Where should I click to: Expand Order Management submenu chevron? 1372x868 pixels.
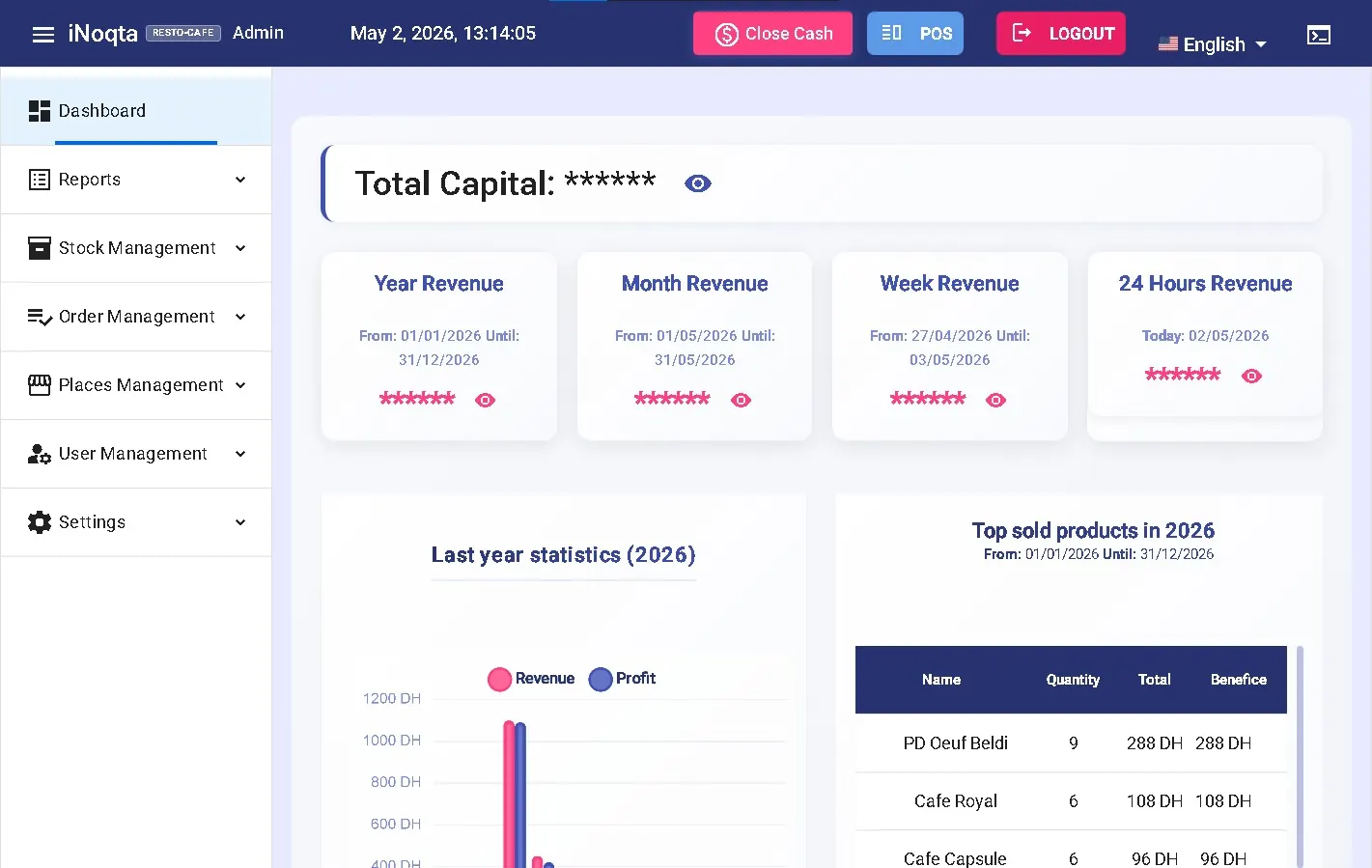(x=240, y=317)
